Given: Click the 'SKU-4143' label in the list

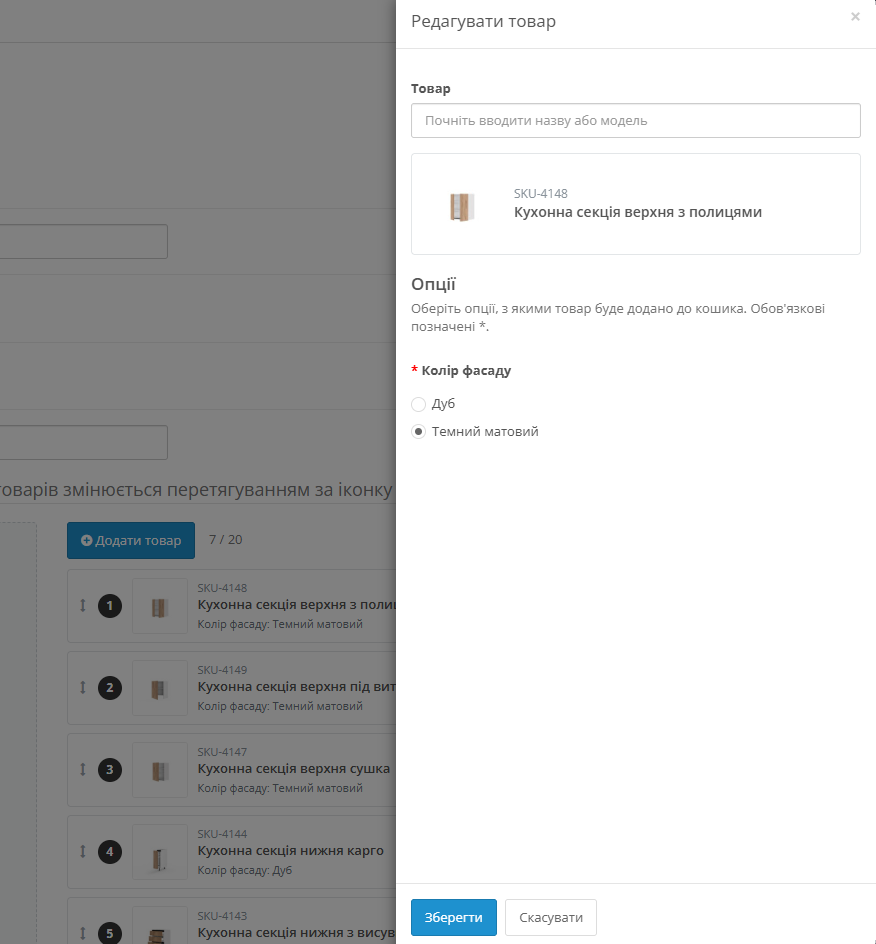Looking at the screenshot, I should (x=222, y=916).
